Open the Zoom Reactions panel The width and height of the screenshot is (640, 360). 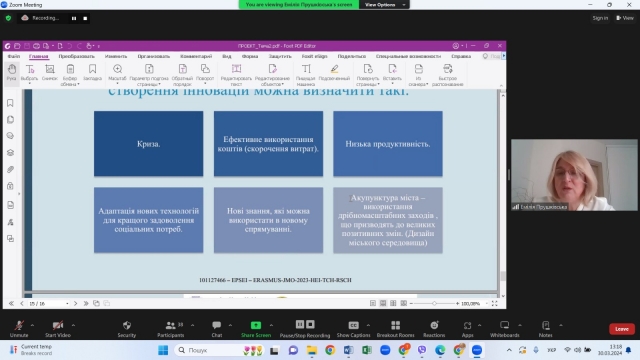[434, 329]
